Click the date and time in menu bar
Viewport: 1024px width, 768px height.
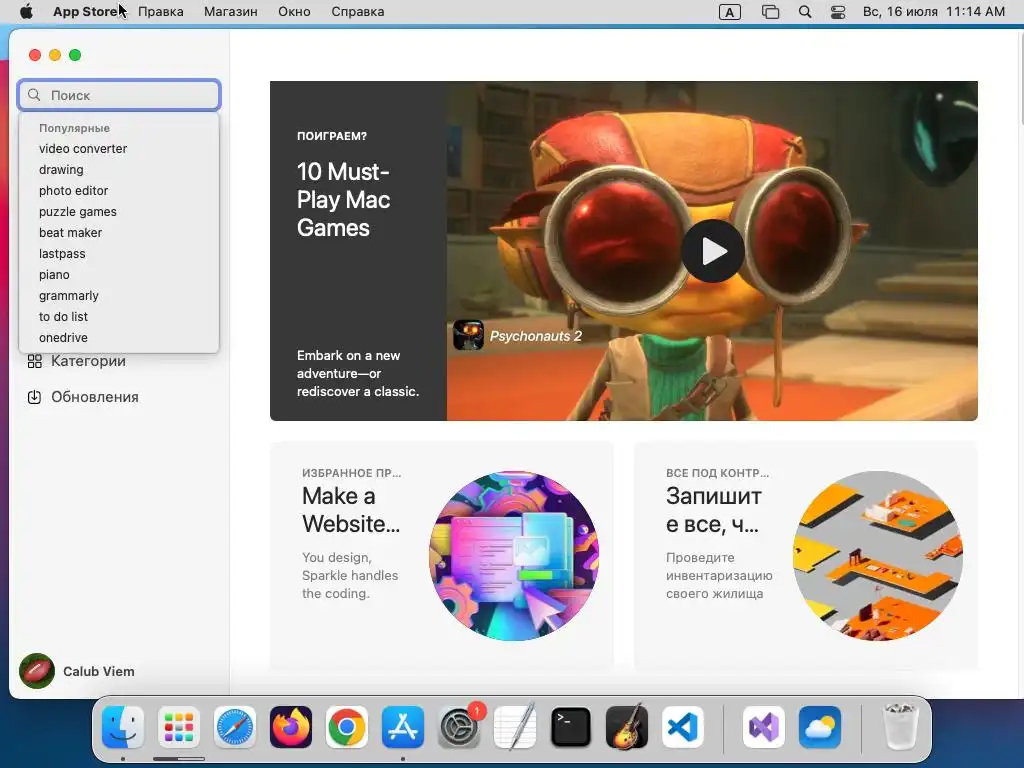point(933,12)
